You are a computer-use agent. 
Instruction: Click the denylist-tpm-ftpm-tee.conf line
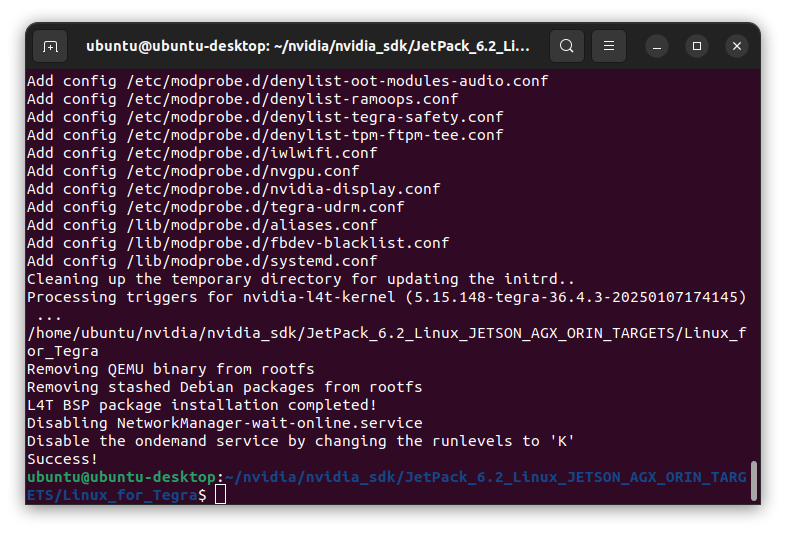coord(265,135)
